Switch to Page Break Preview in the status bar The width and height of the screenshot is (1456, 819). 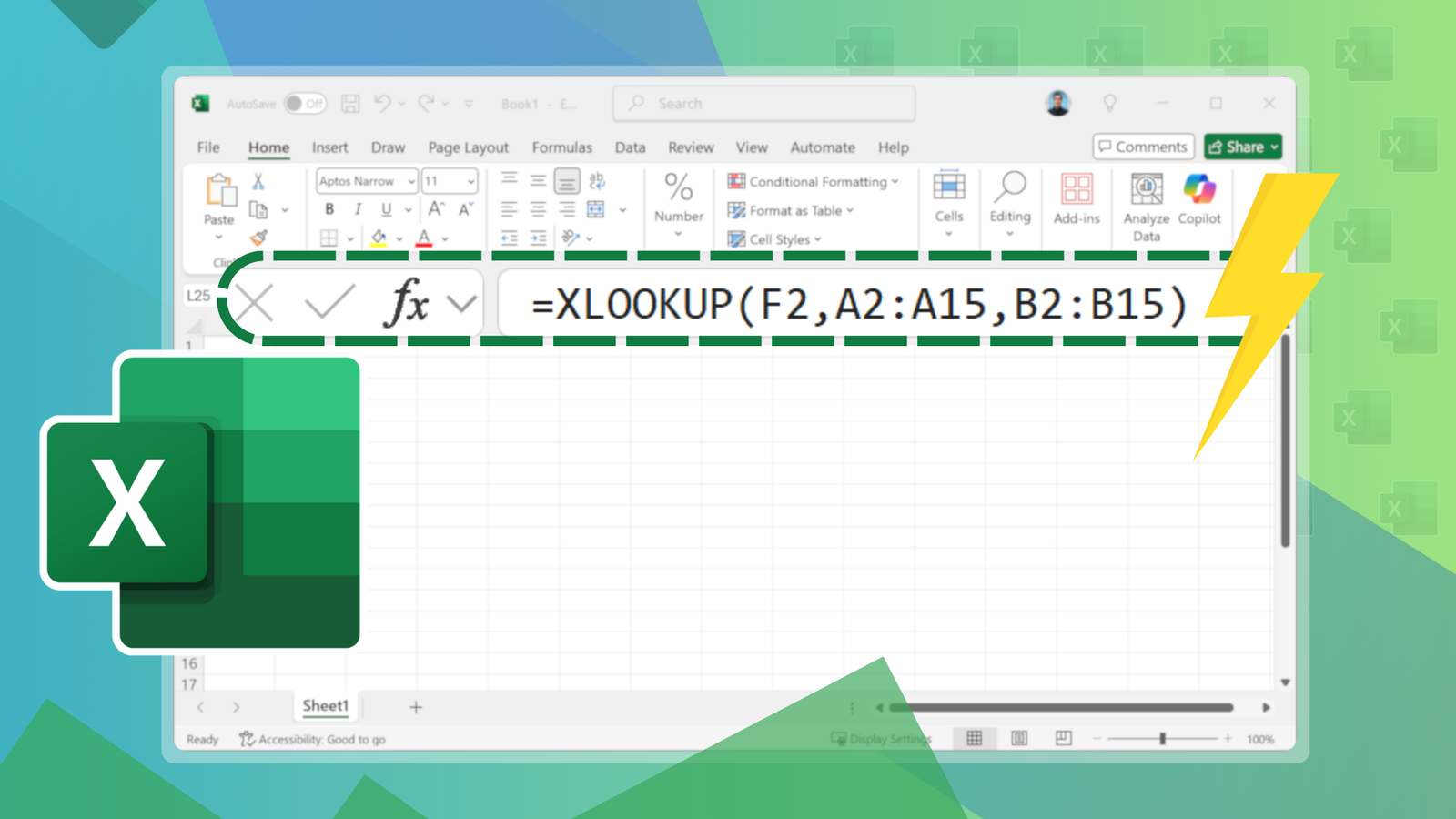point(1064,738)
